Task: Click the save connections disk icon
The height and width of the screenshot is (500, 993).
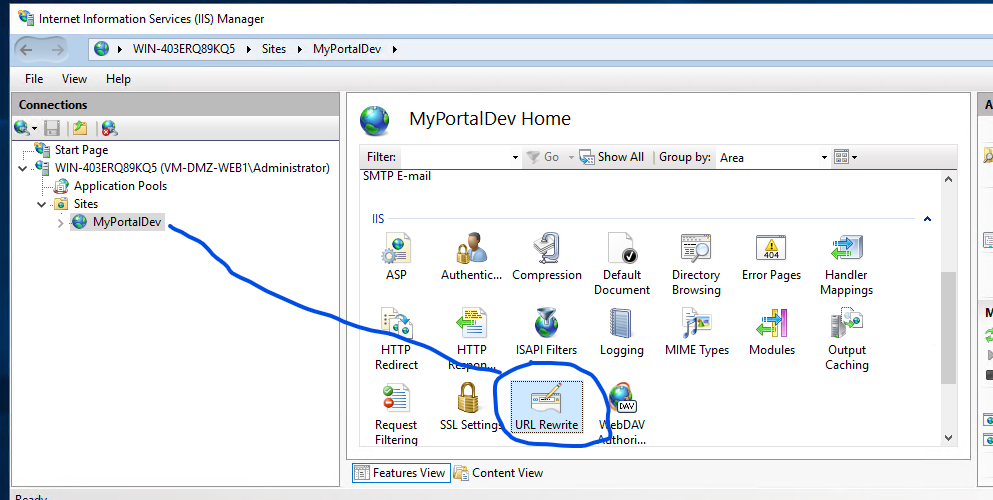Action: coord(52,128)
